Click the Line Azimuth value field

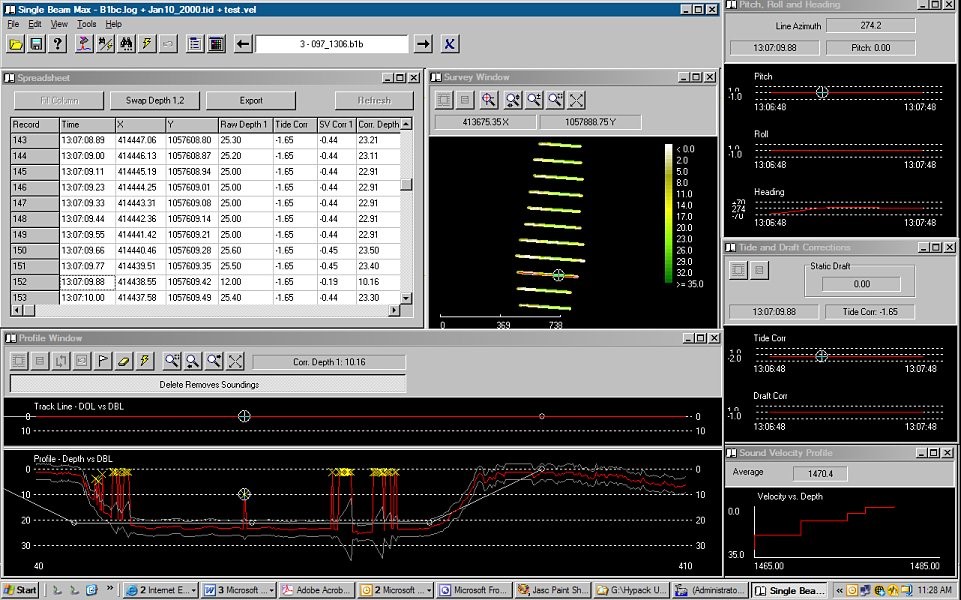pyautogui.click(x=870, y=26)
